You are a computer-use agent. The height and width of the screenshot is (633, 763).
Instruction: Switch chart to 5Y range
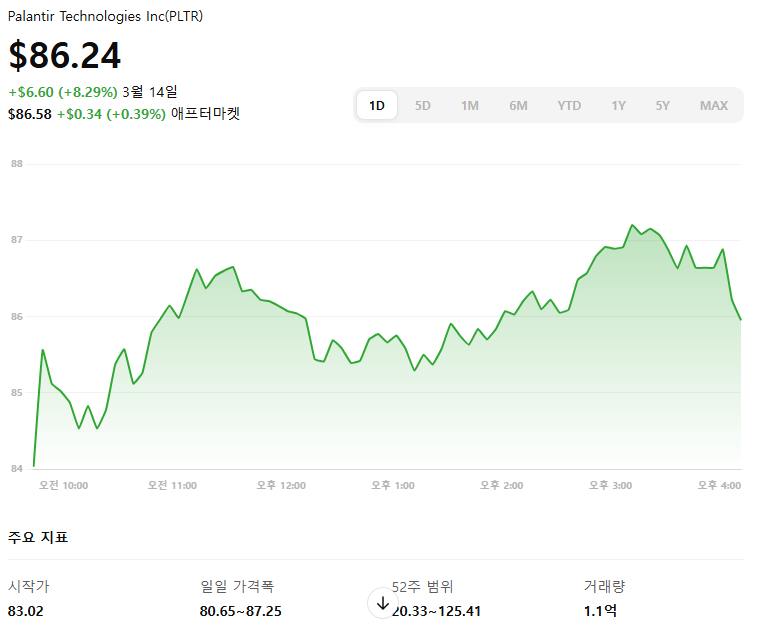click(662, 106)
